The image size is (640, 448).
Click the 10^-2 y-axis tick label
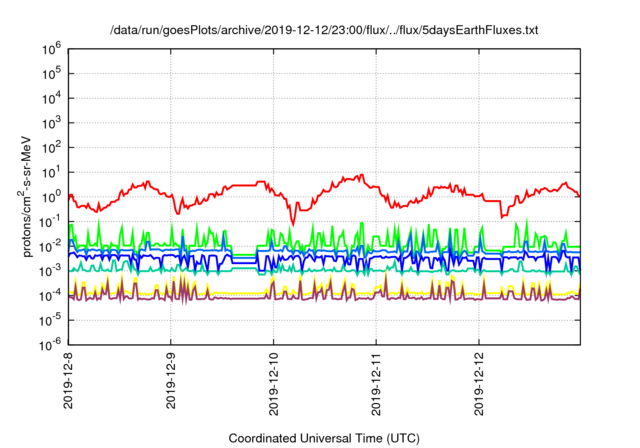click(x=50, y=246)
